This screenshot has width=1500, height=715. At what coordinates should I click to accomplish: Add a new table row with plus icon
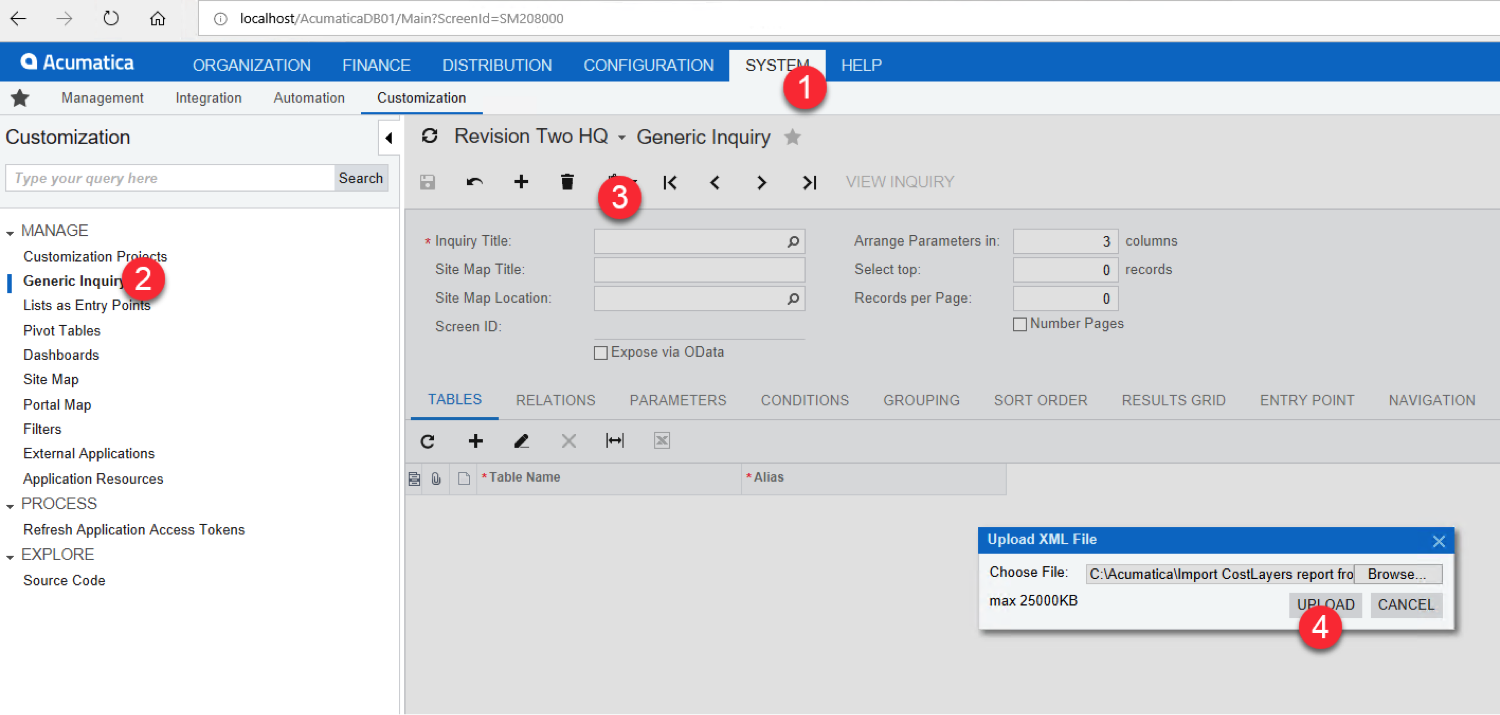point(475,441)
